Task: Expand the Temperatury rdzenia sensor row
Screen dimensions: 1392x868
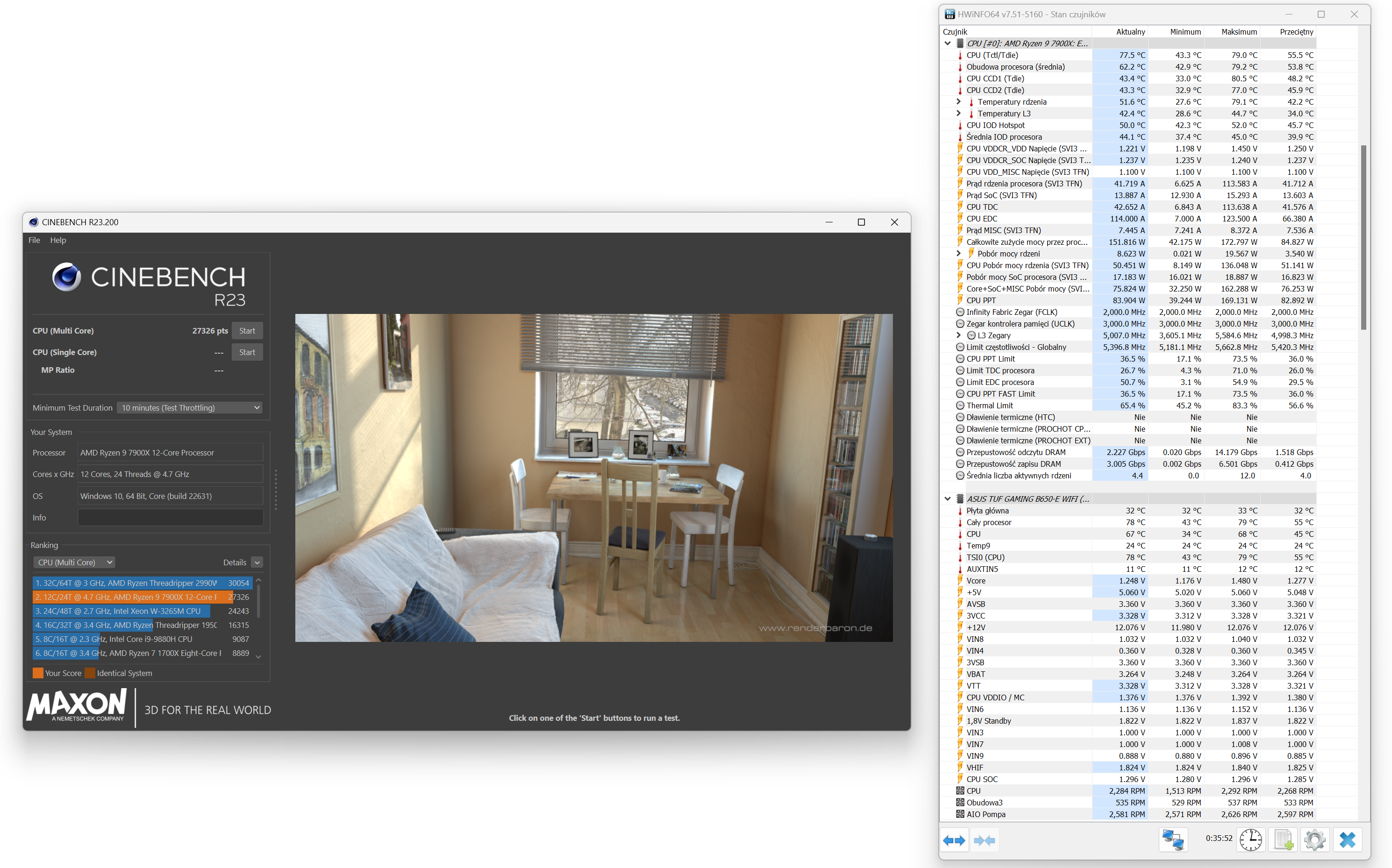Action: pos(958,102)
